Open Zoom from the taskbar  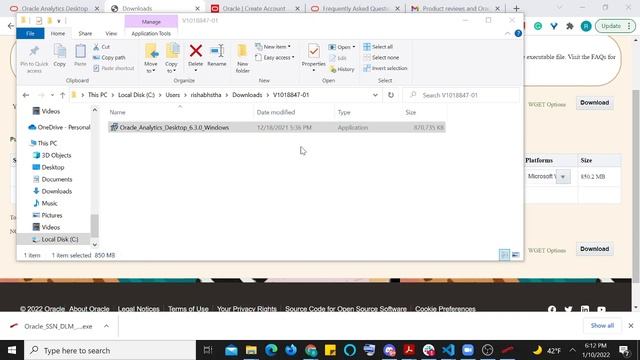pyautogui.click(x=468, y=350)
